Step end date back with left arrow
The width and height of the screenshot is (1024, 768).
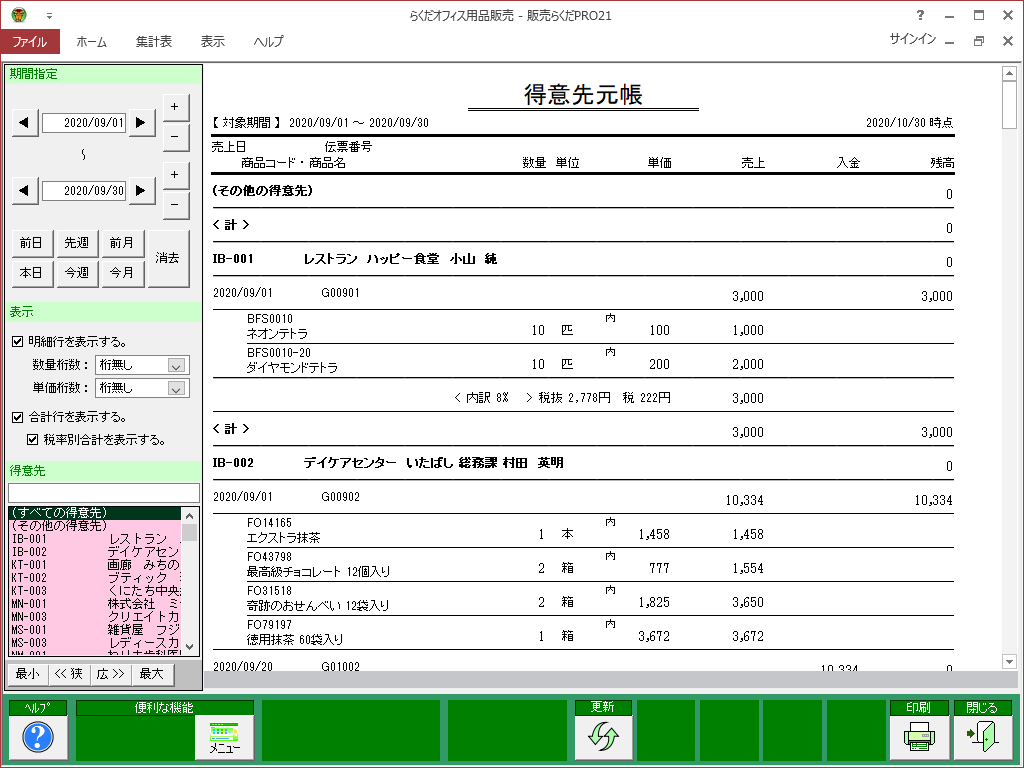[25, 190]
